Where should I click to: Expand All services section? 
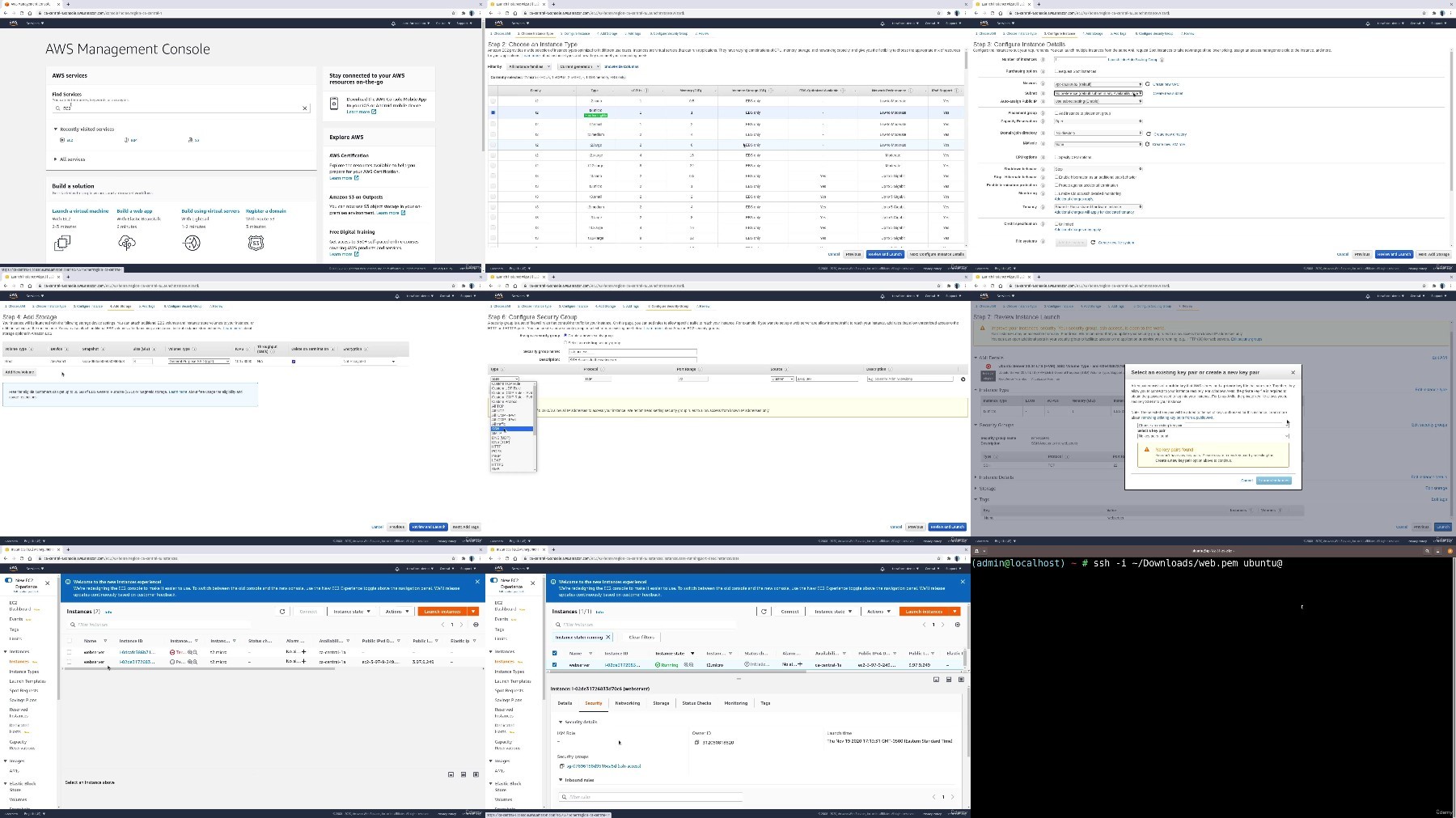click(x=56, y=159)
